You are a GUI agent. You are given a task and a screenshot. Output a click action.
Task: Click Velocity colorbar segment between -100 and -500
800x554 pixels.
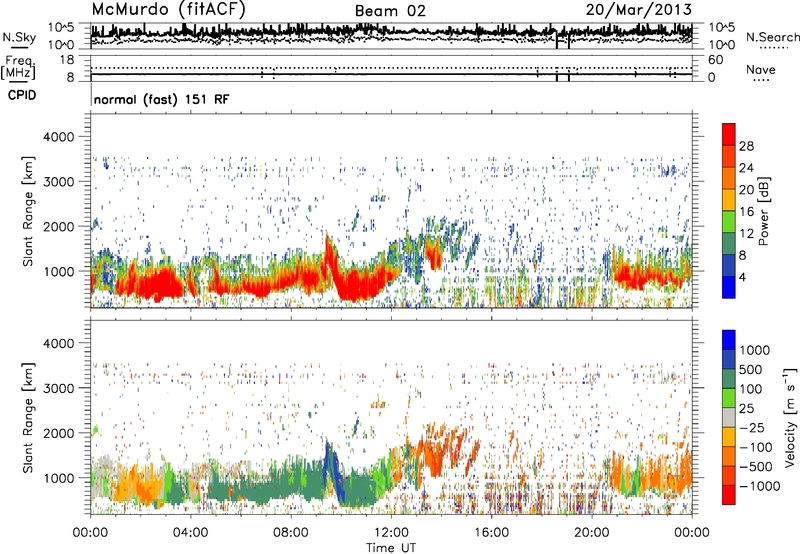[x=729, y=456]
